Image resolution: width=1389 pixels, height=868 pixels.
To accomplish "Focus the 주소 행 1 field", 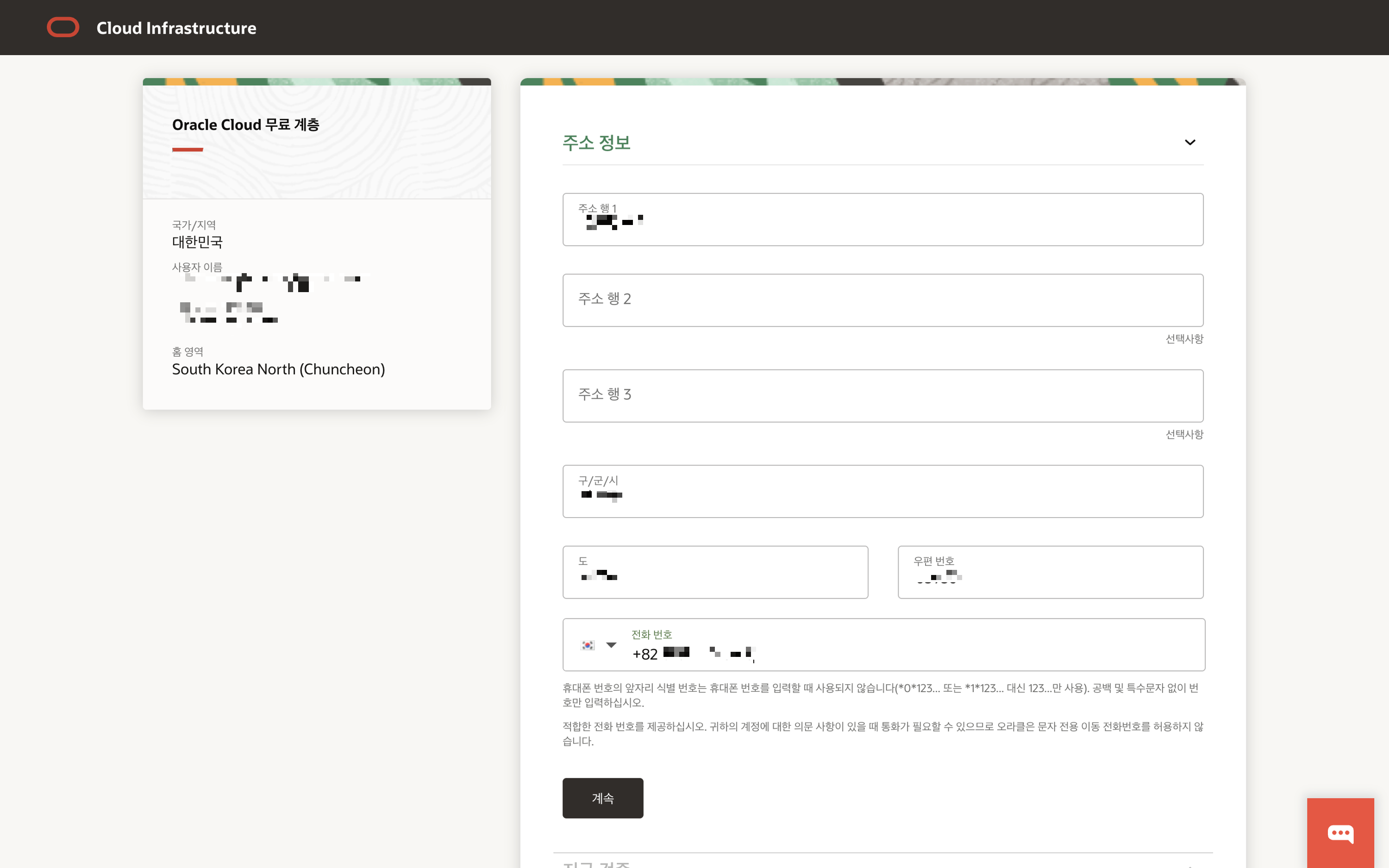I will pos(883,220).
